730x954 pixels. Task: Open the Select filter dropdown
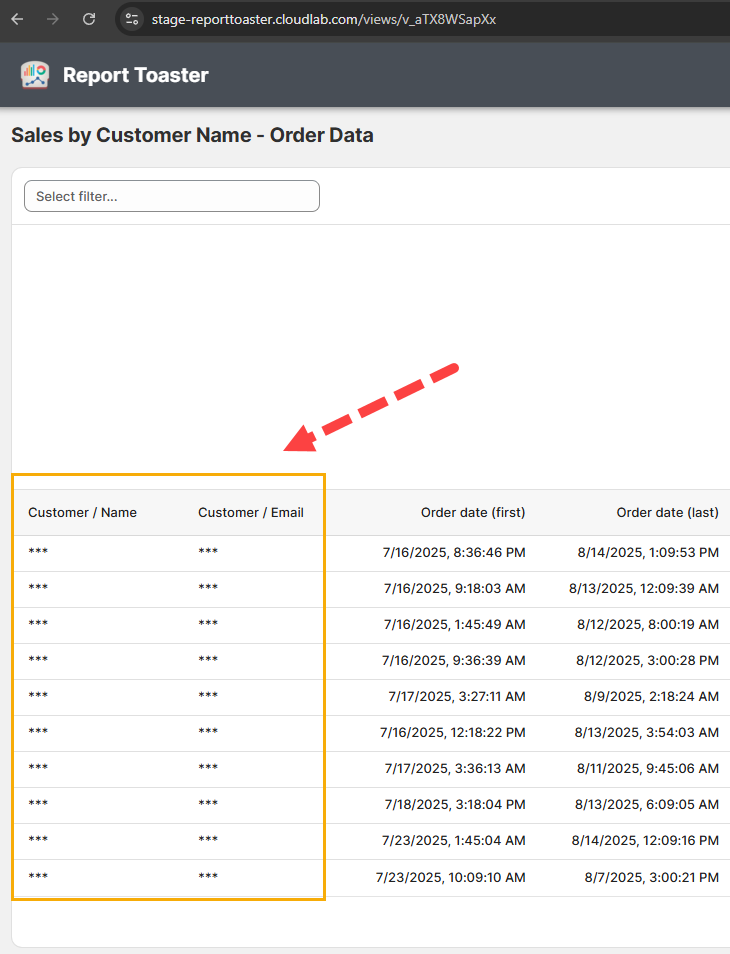(171, 196)
